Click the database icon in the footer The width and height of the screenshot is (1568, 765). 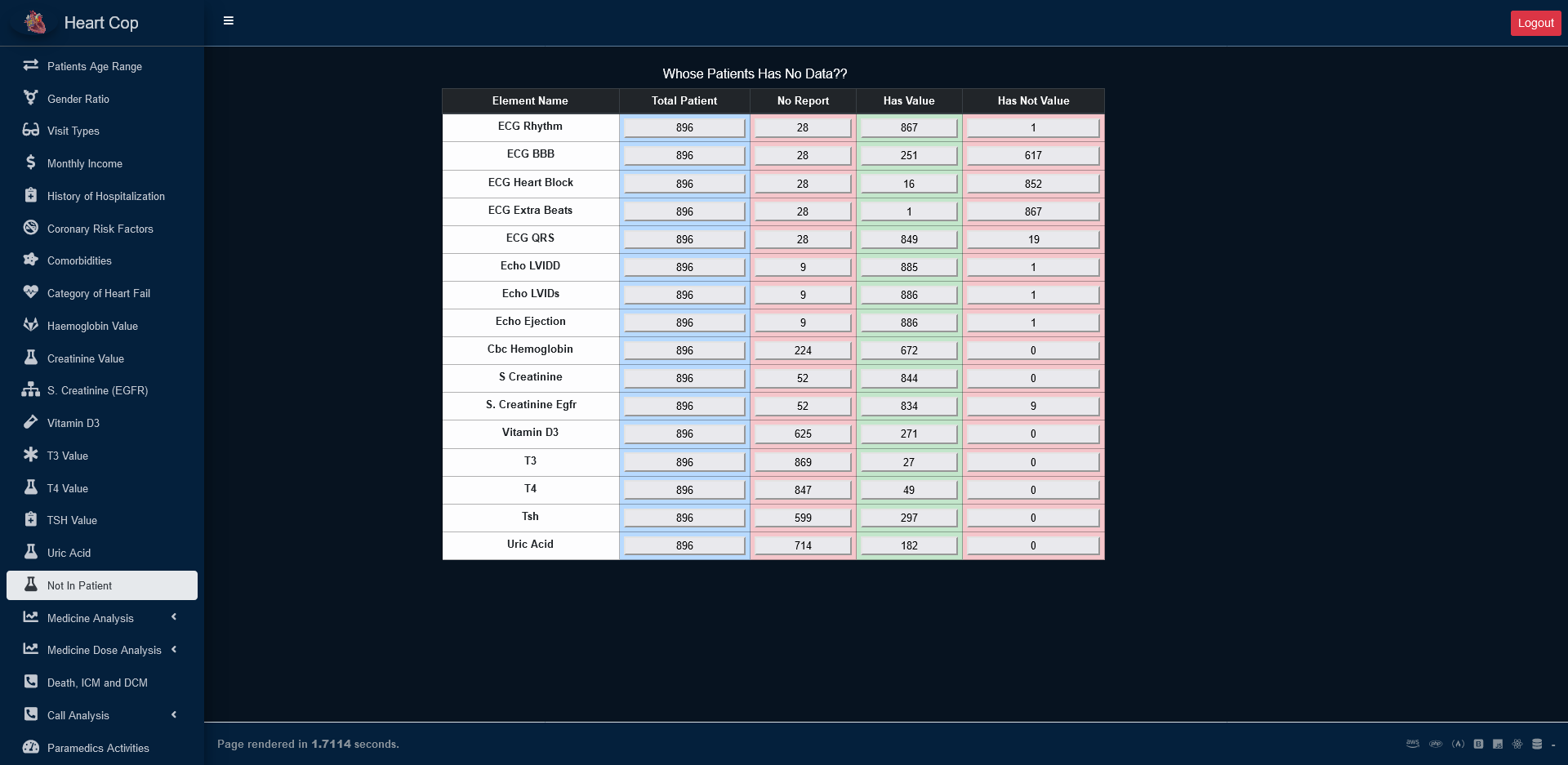pos(1537,744)
